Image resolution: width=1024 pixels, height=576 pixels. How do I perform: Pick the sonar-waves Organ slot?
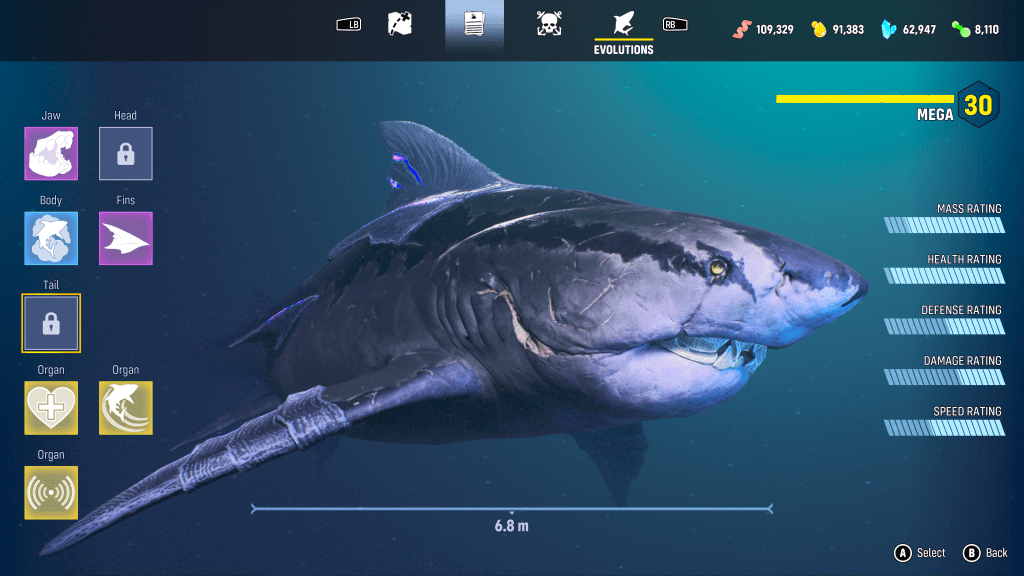[51, 493]
